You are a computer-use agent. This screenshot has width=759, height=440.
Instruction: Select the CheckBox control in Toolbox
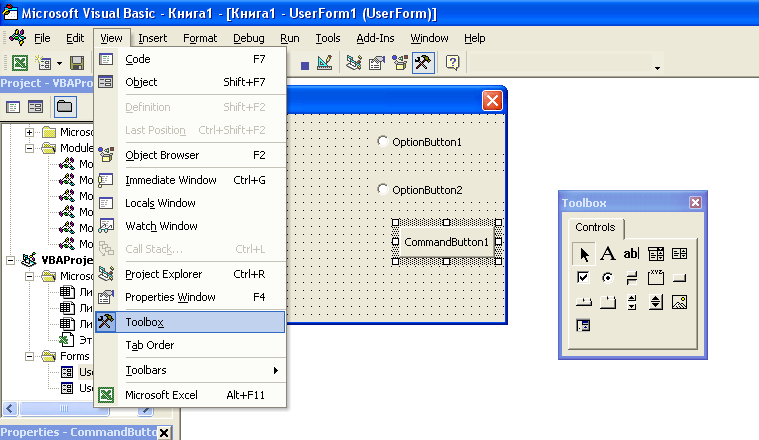[583, 278]
